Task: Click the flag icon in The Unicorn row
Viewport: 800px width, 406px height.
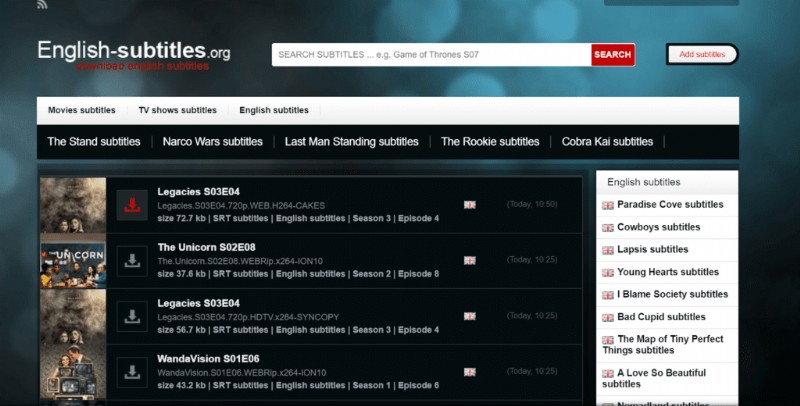Action: click(470, 260)
